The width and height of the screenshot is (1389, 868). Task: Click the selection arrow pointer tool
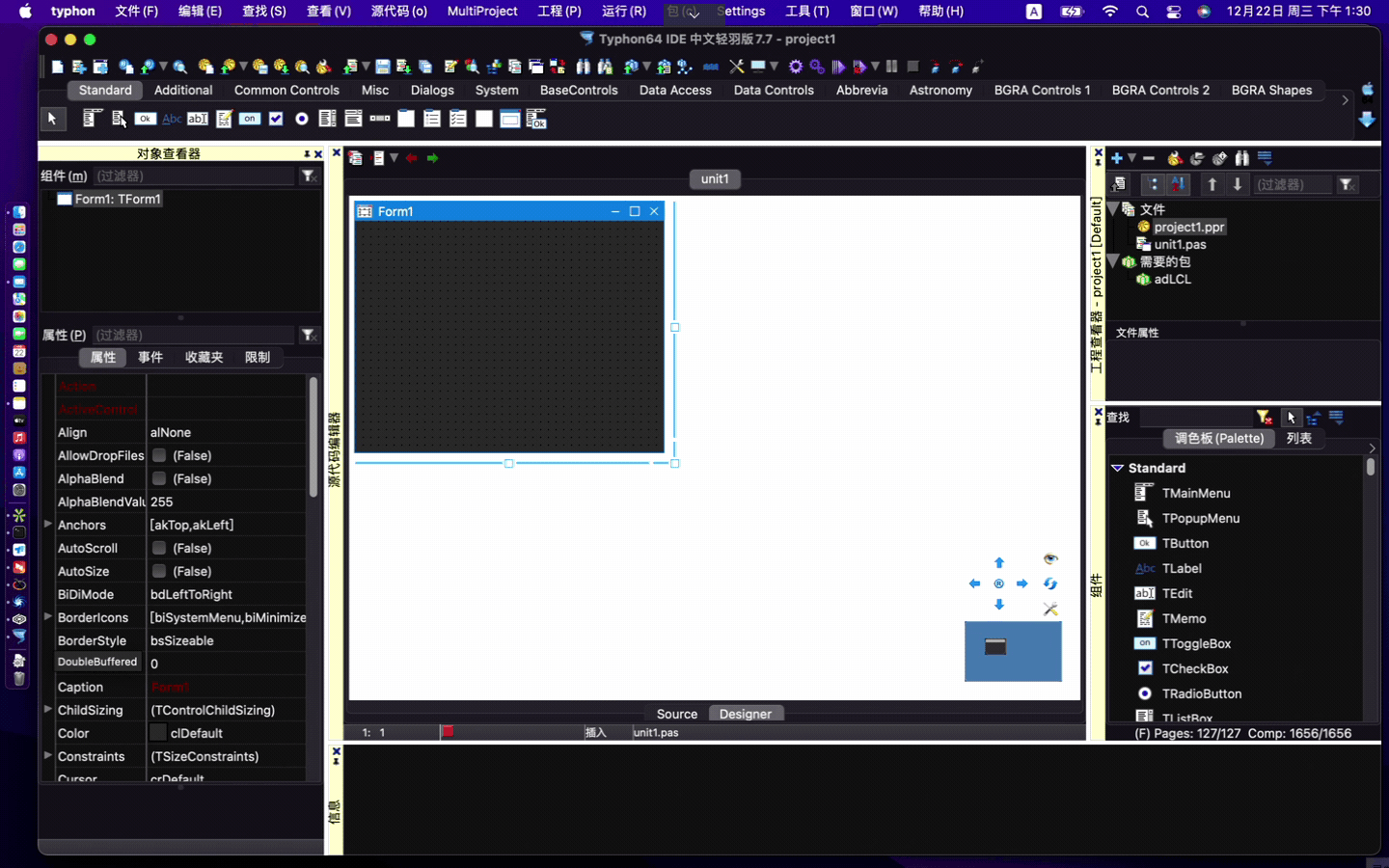point(52,119)
